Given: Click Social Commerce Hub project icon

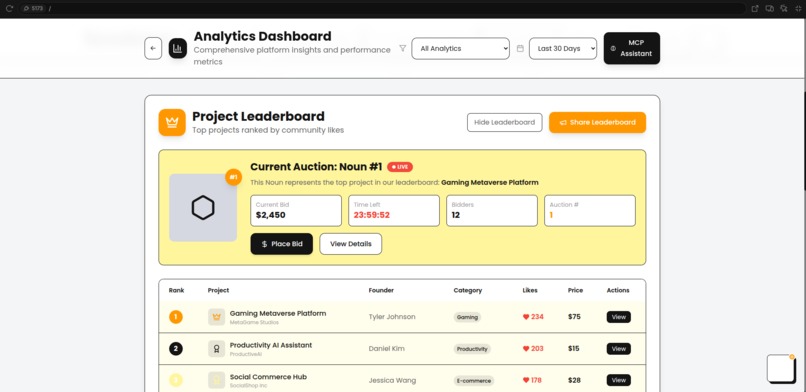Looking at the screenshot, I should click(216, 381).
